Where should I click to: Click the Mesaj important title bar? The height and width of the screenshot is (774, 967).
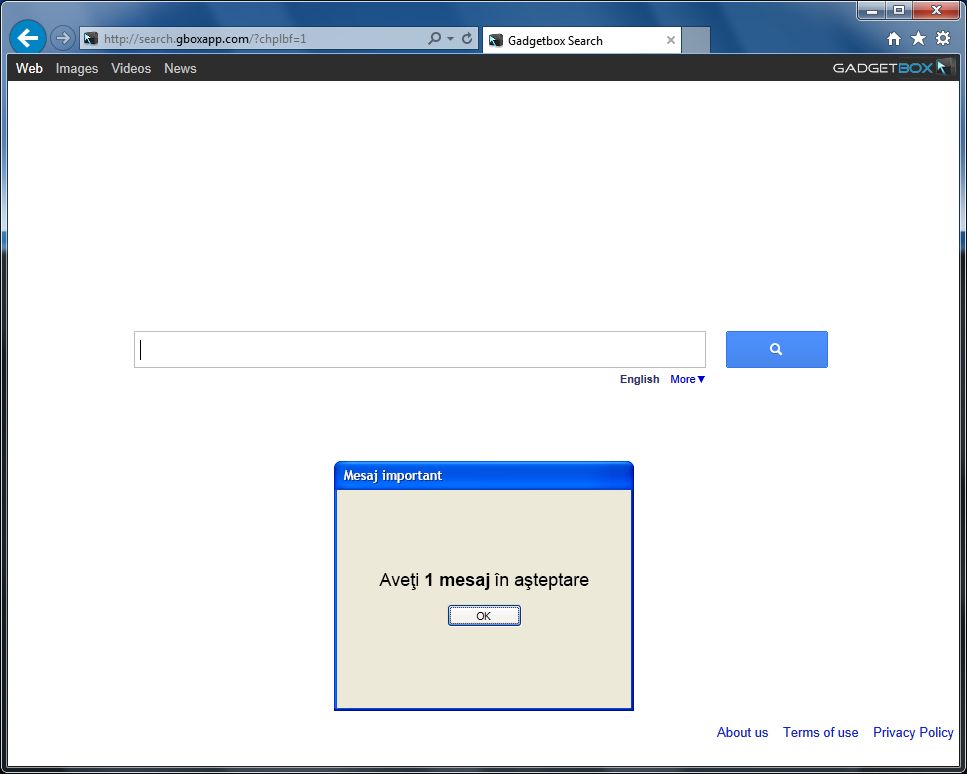(x=484, y=476)
